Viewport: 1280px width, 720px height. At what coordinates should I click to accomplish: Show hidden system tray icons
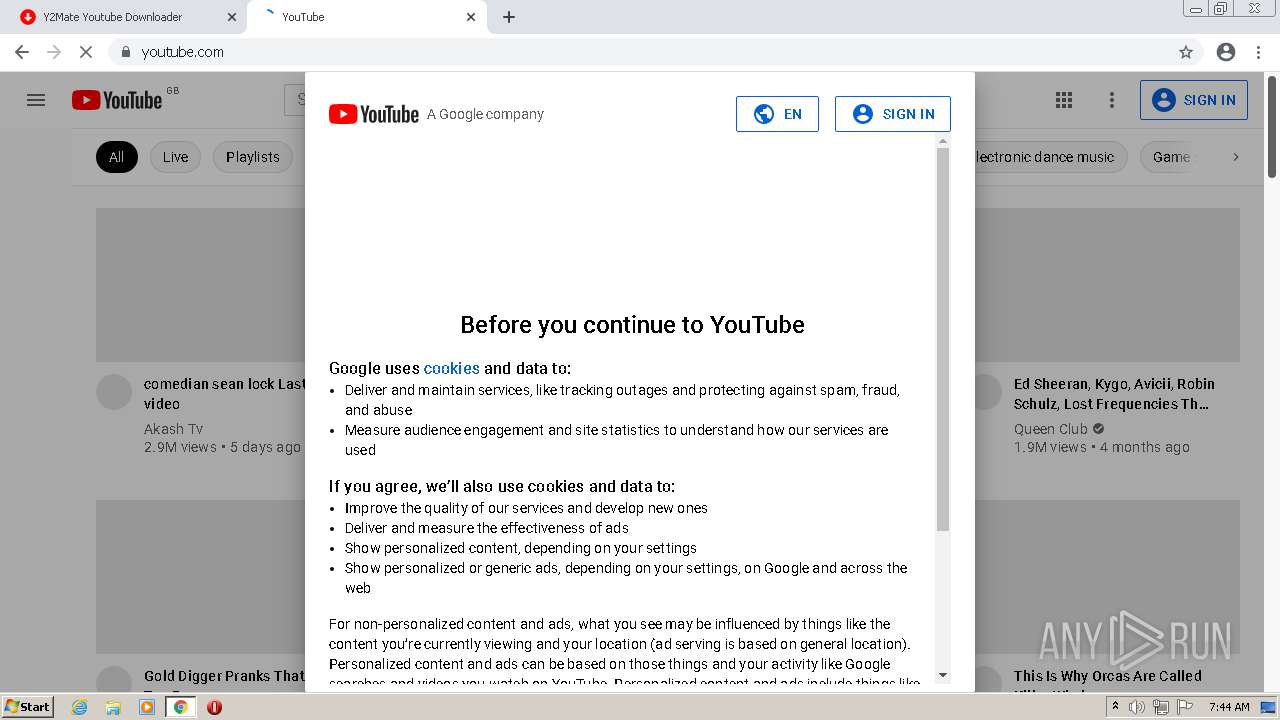[x=1116, y=707]
